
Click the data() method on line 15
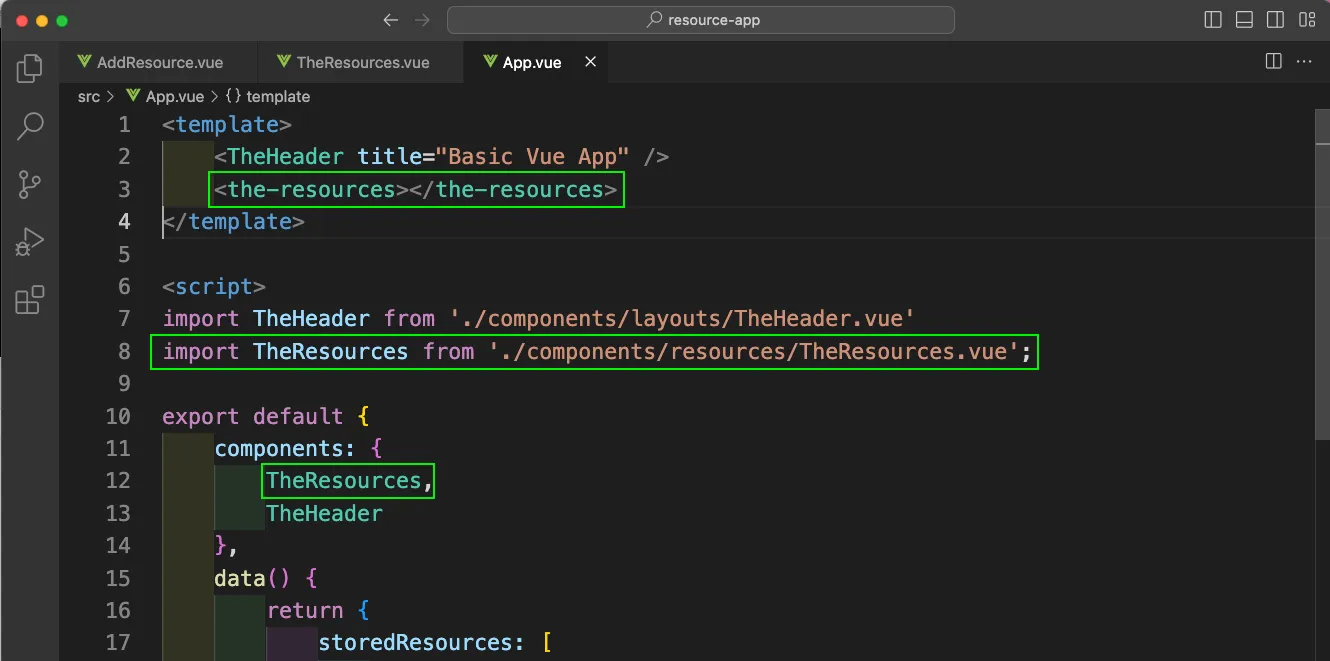tap(253, 578)
